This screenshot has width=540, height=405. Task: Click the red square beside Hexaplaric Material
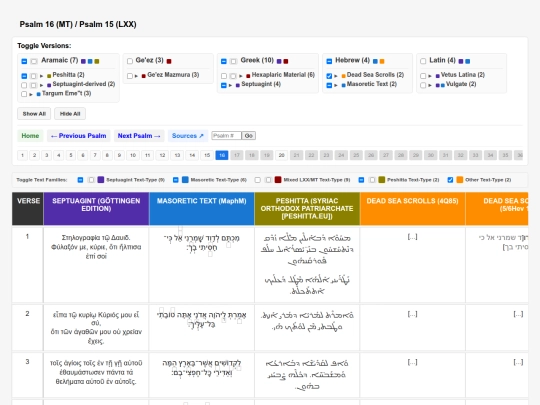(248, 76)
